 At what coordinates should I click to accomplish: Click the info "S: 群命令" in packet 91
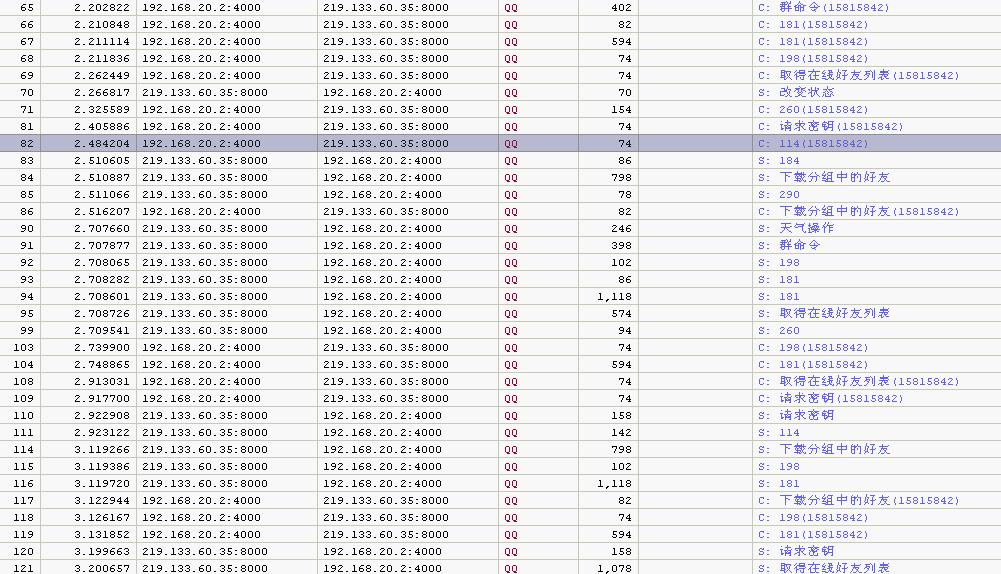789,245
